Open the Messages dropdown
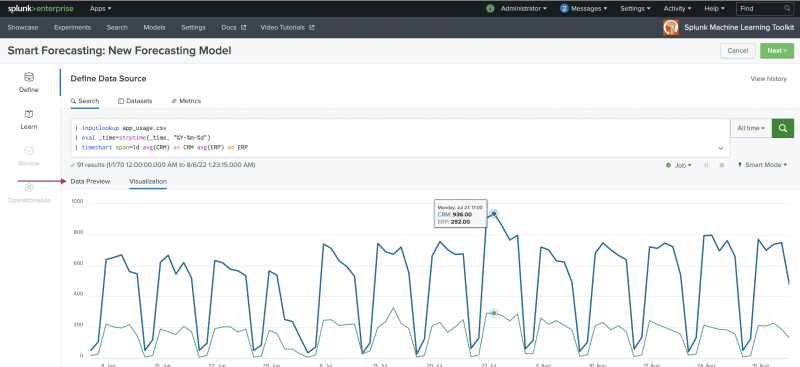800x367 pixels. pos(589,9)
